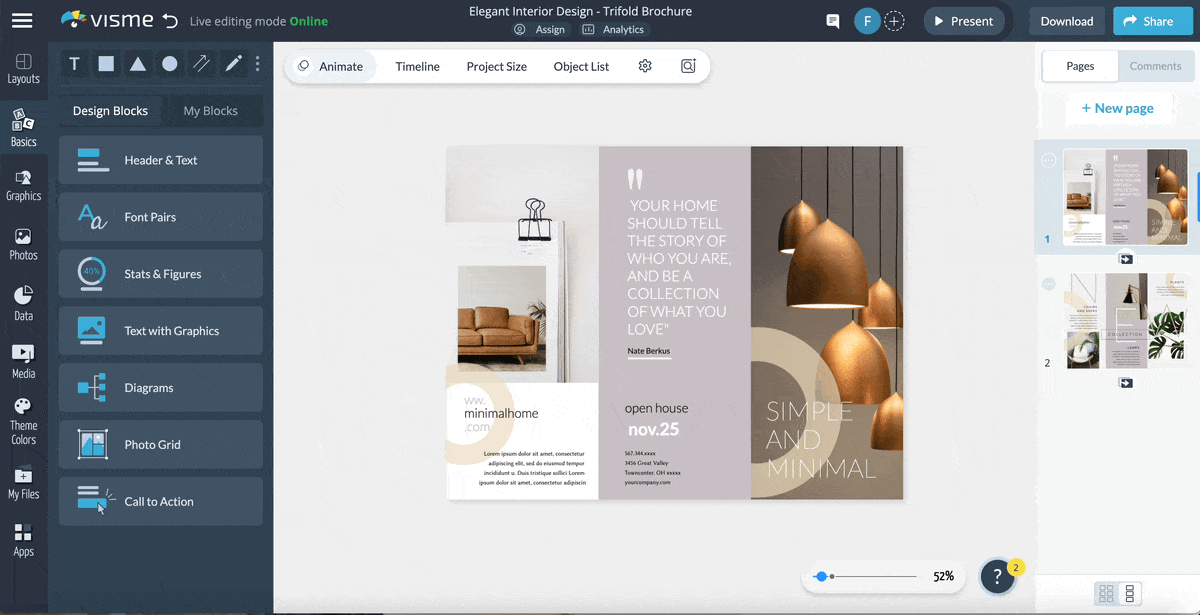Open the hamburger main menu

(x=22, y=20)
